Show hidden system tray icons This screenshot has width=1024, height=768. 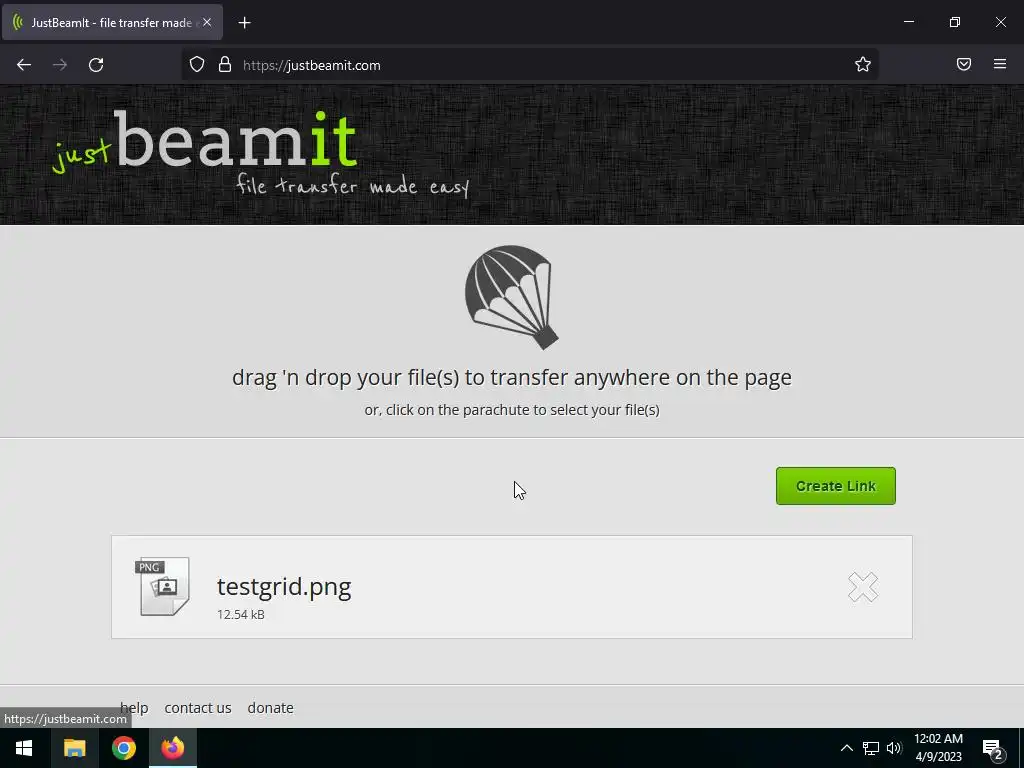[846, 748]
